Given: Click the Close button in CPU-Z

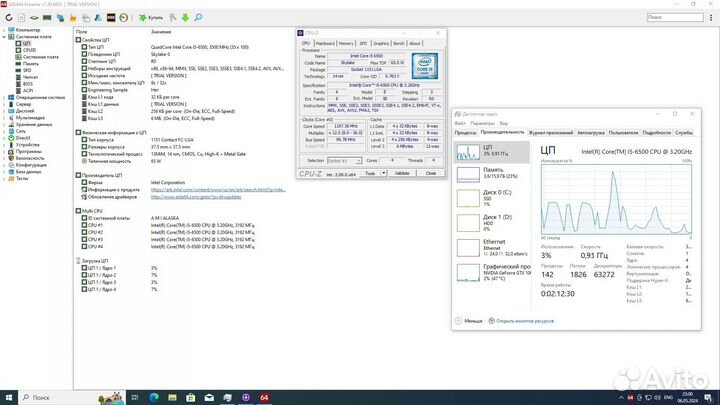Looking at the screenshot, I should click(x=431, y=173).
